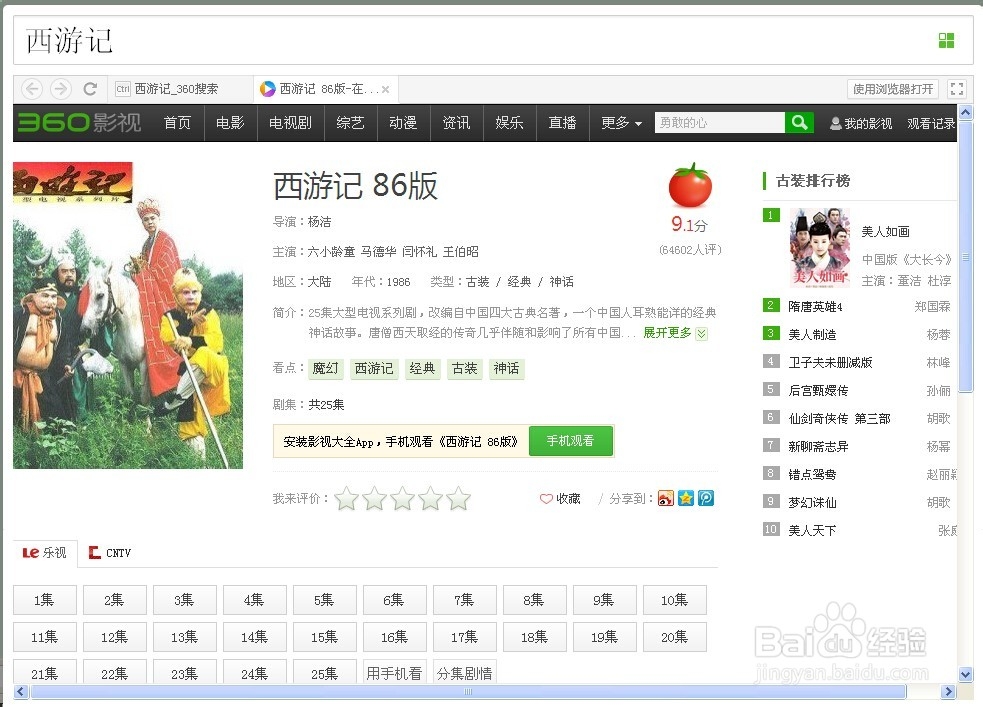The height and width of the screenshot is (707, 983).
Task: Click the 经典 tag under 看点
Action: point(422,369)
